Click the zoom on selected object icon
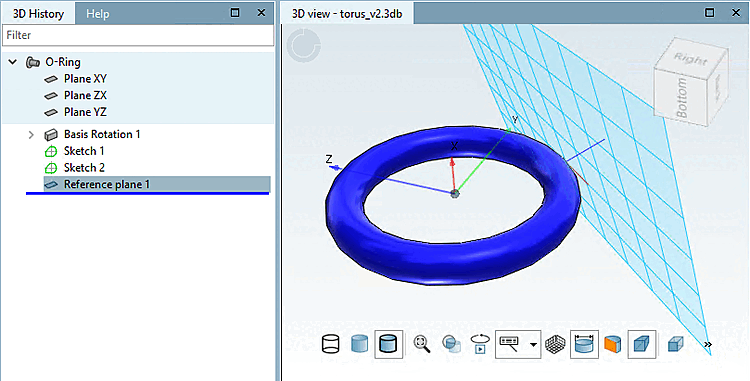 (451, 344)
